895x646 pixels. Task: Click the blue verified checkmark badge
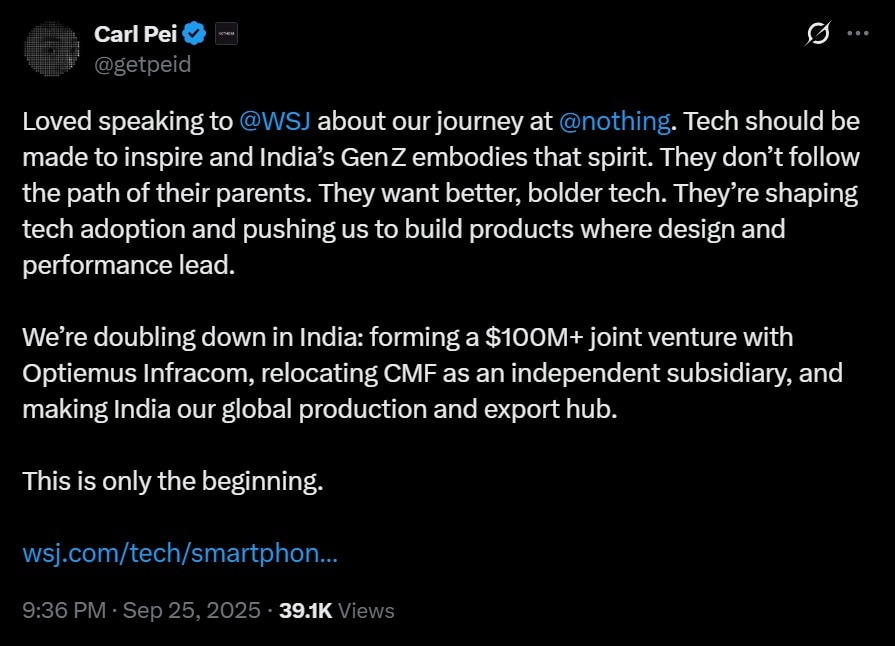pyautogui.click(x=195, y=34)
